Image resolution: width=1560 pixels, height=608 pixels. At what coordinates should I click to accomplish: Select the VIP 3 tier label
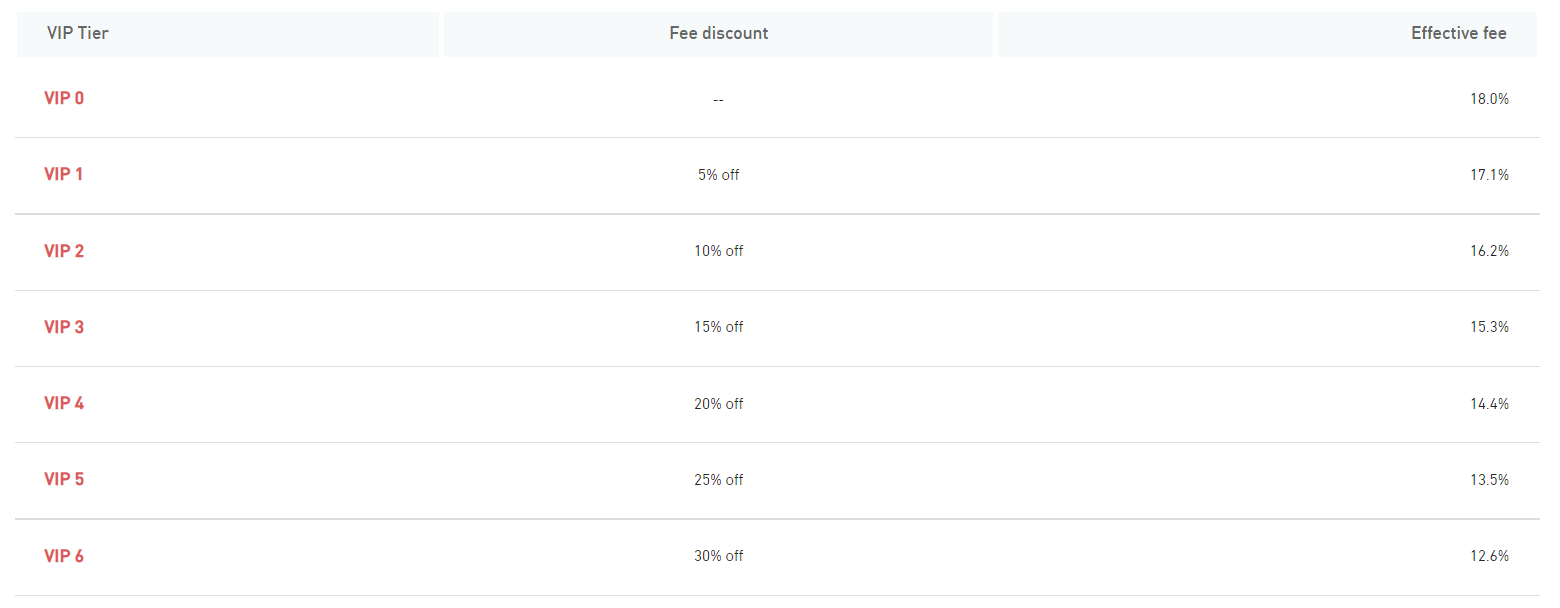pos(64,327)
